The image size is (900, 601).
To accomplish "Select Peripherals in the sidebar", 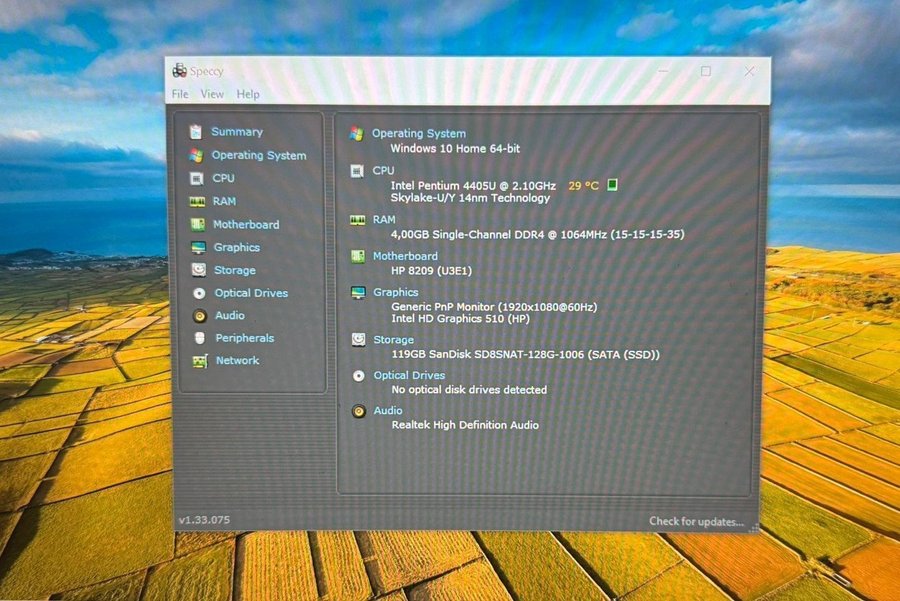I will click(x=245, y=338).
